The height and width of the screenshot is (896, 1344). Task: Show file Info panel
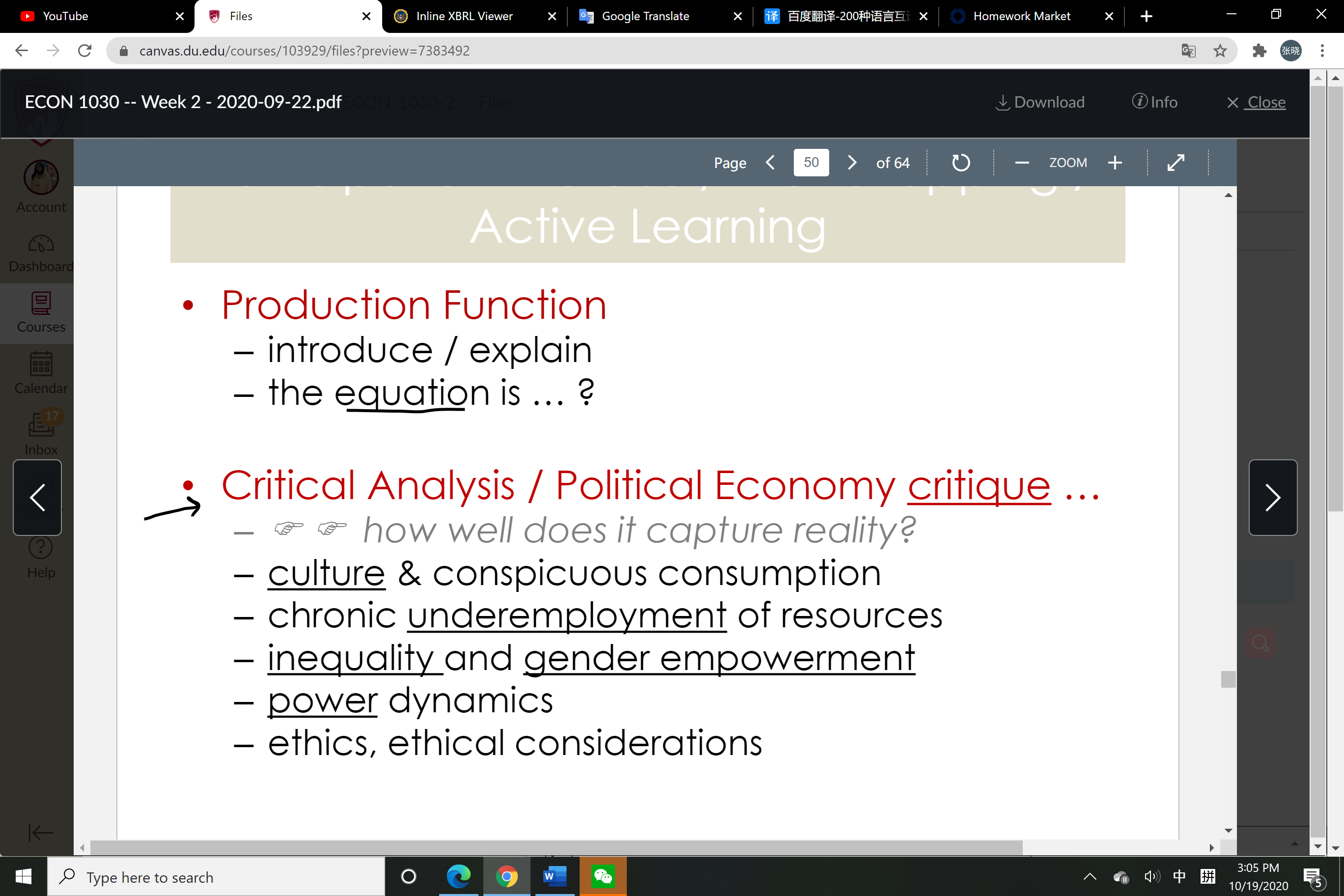[1154, 102]
